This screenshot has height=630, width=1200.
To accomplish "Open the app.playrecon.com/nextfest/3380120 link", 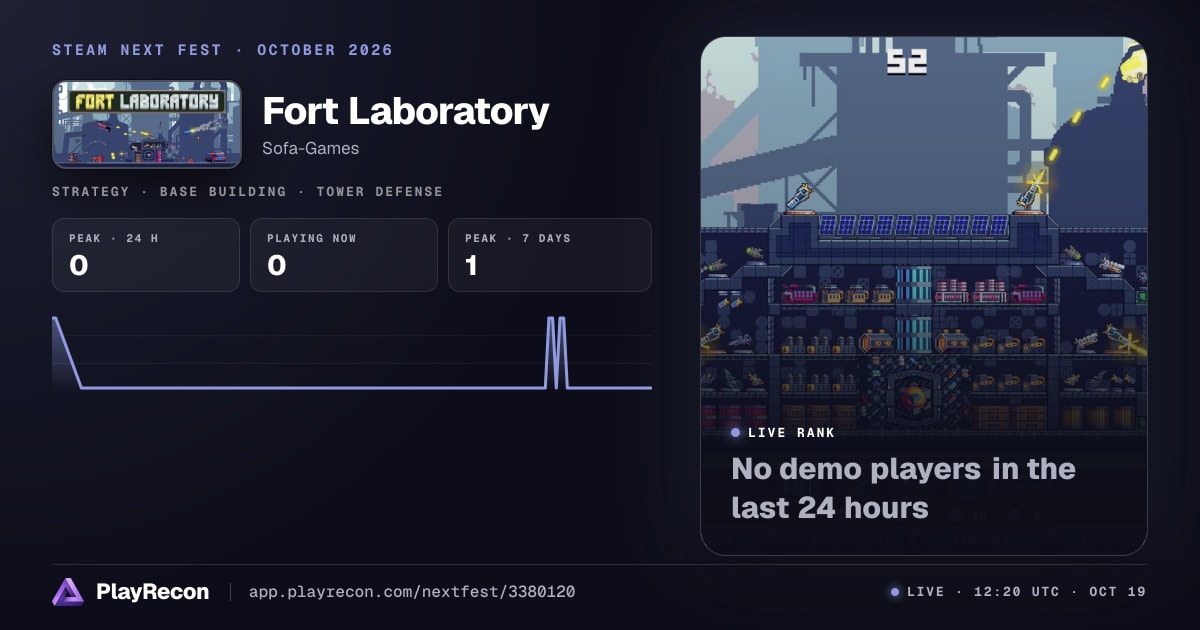I will pos(411,592).
